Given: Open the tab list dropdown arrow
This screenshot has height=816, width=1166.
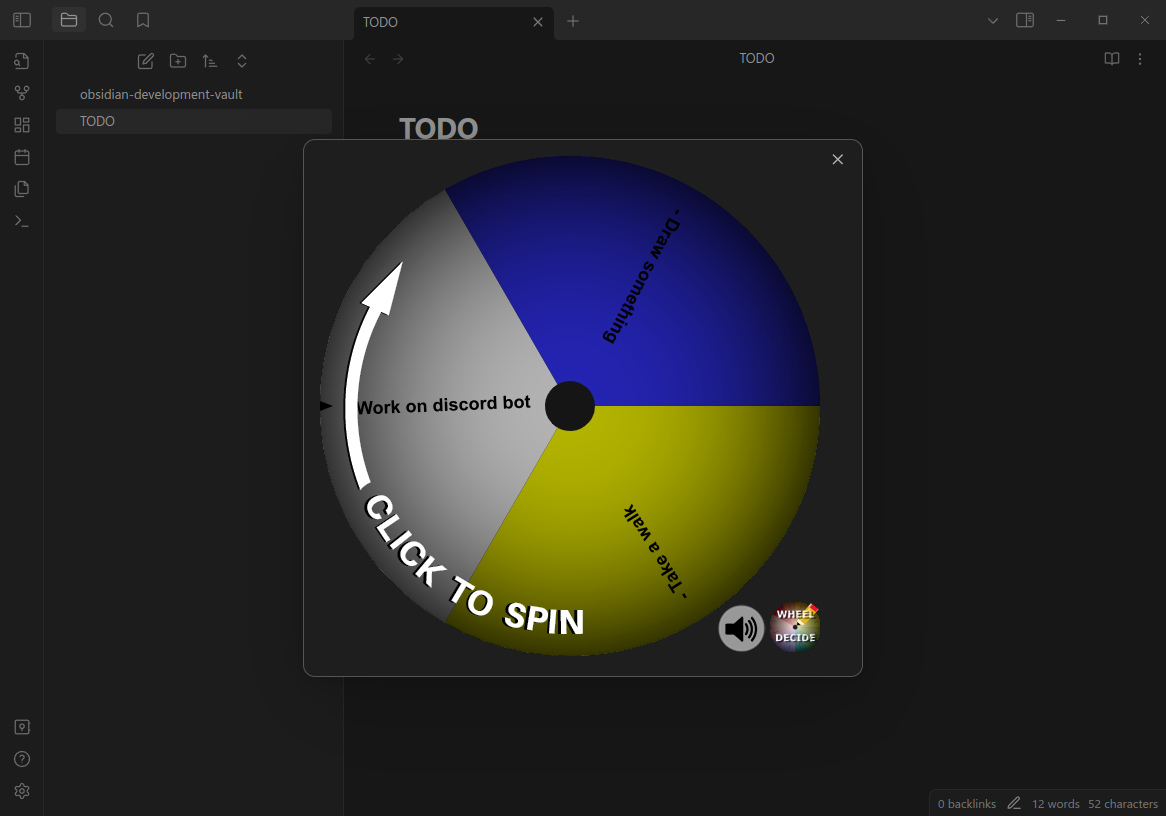Looking at the screenshot, I should point(993,20).
